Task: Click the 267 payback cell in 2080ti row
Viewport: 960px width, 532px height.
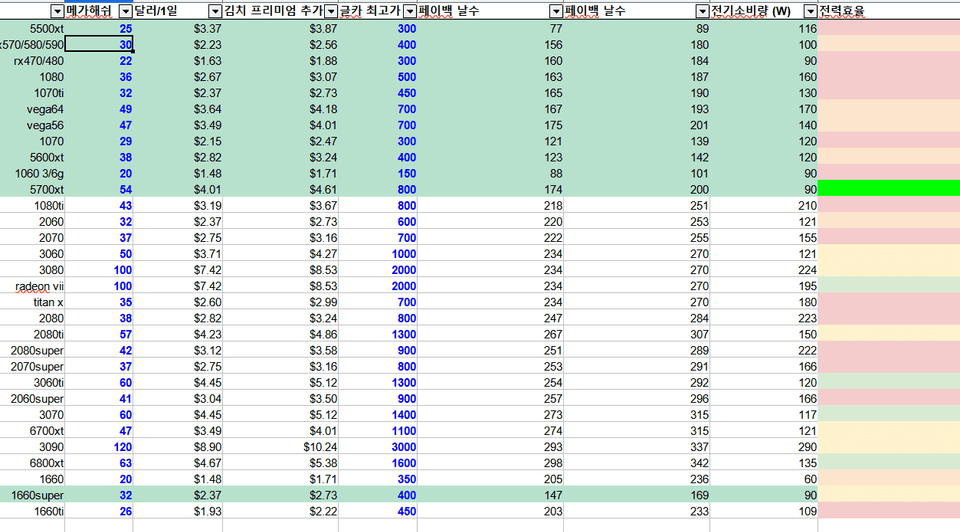Action: tap(490, 334)
